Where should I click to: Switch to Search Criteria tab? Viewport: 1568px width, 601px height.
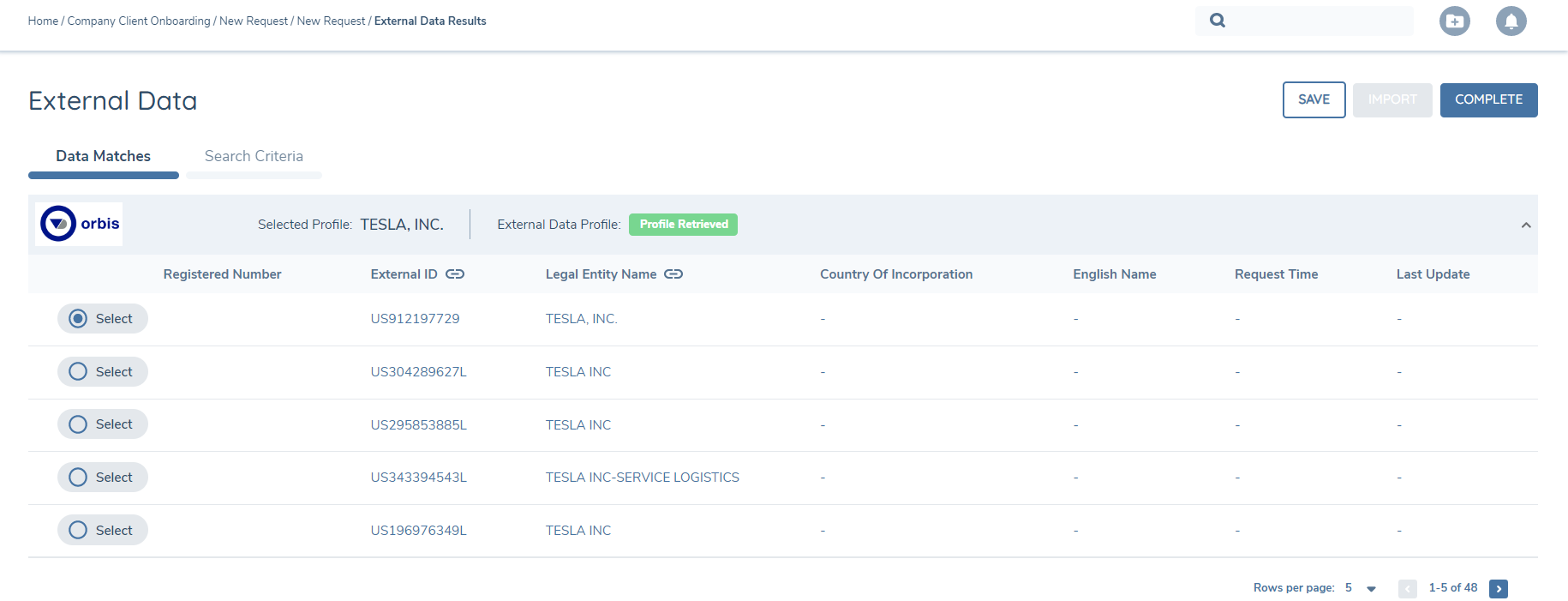(254, 156)
